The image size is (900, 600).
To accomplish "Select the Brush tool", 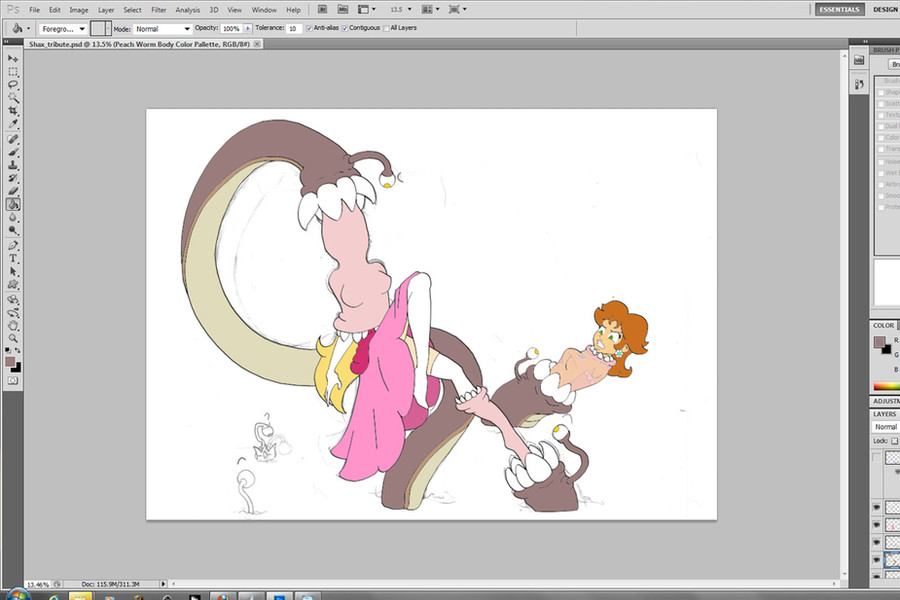I will [13, 152].
